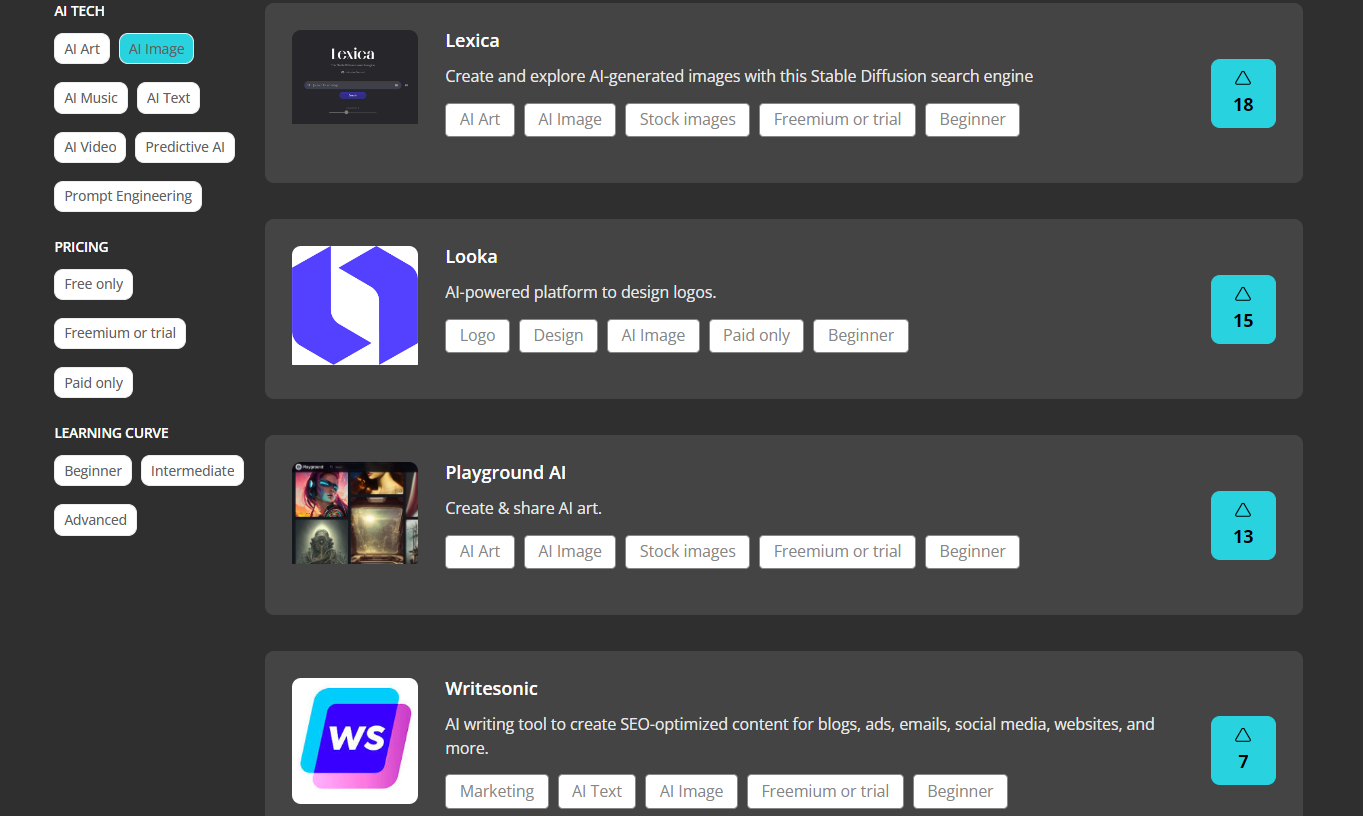
Task: Open the Writesonic WS logo thumbnail
Action: pyautogui.click(x=355, y=741)
